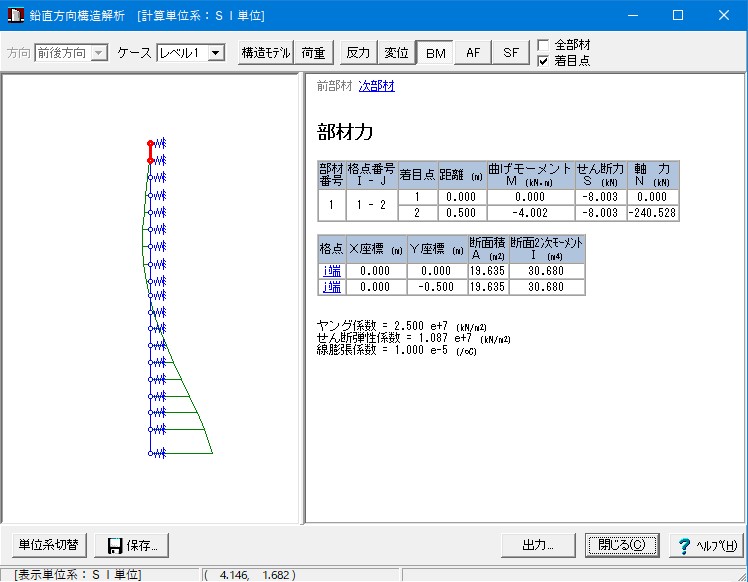Click the bottom node of the model
748x582 pixels.
tap(150, 453)
